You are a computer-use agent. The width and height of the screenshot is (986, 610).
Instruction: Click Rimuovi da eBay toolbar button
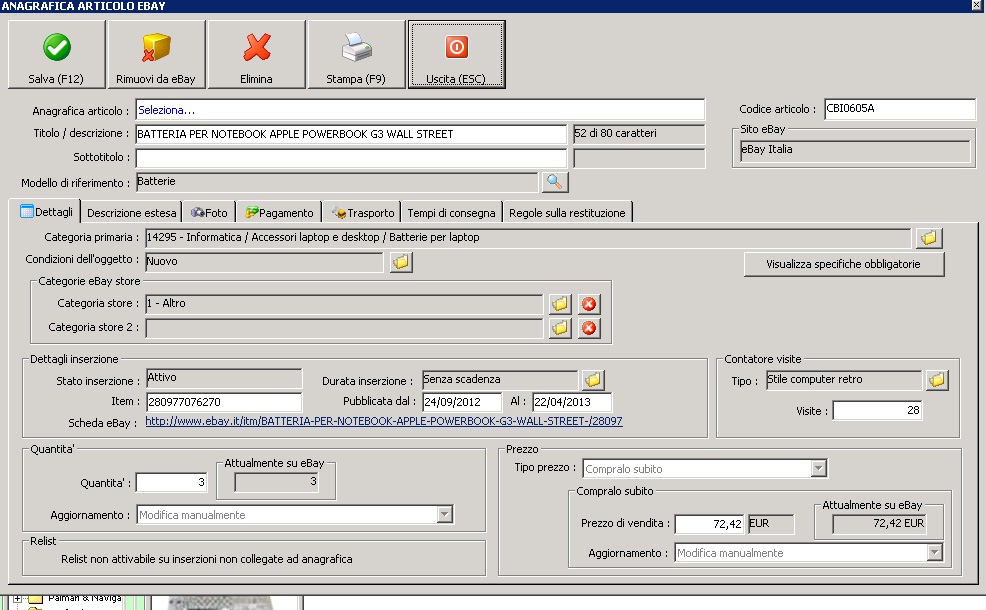click(x=156, y=55)
